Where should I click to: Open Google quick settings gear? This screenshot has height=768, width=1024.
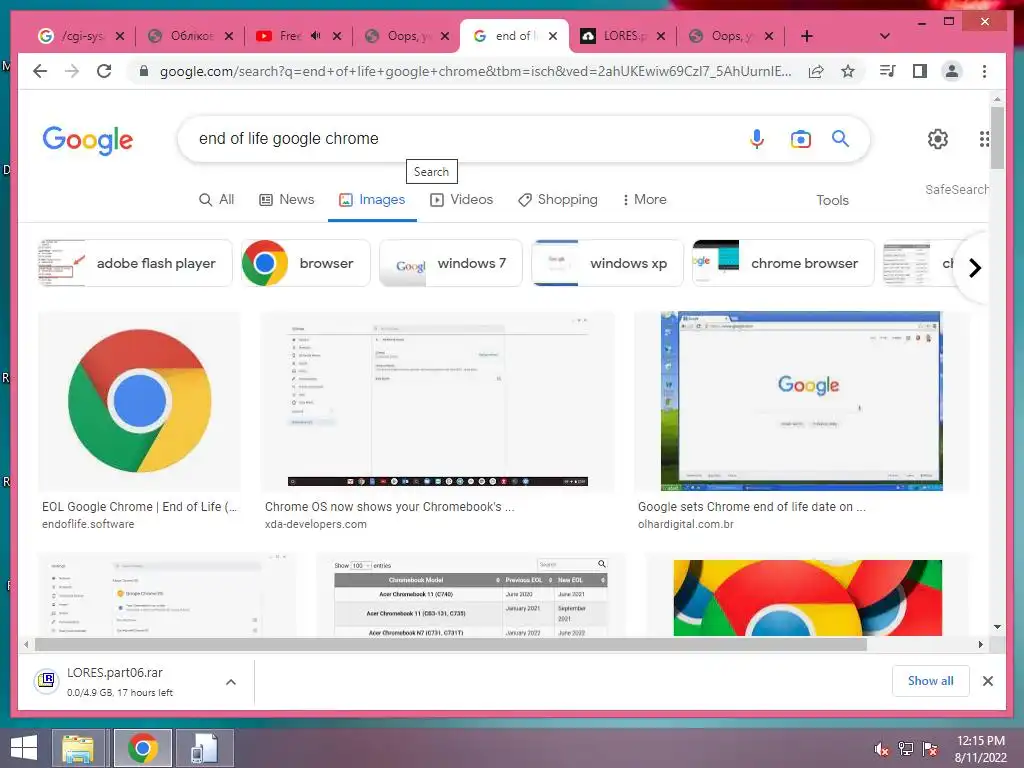pos(938,138)
